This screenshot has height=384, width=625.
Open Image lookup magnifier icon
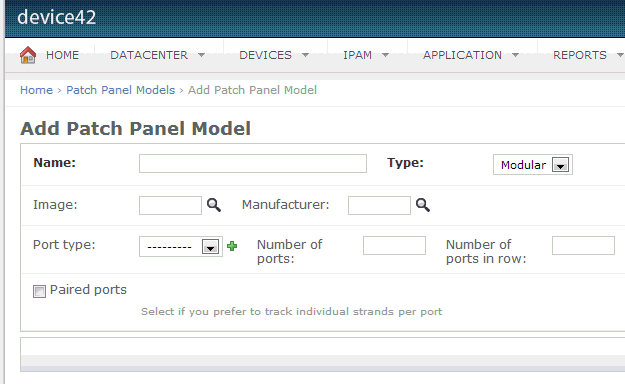click(214, 205)
